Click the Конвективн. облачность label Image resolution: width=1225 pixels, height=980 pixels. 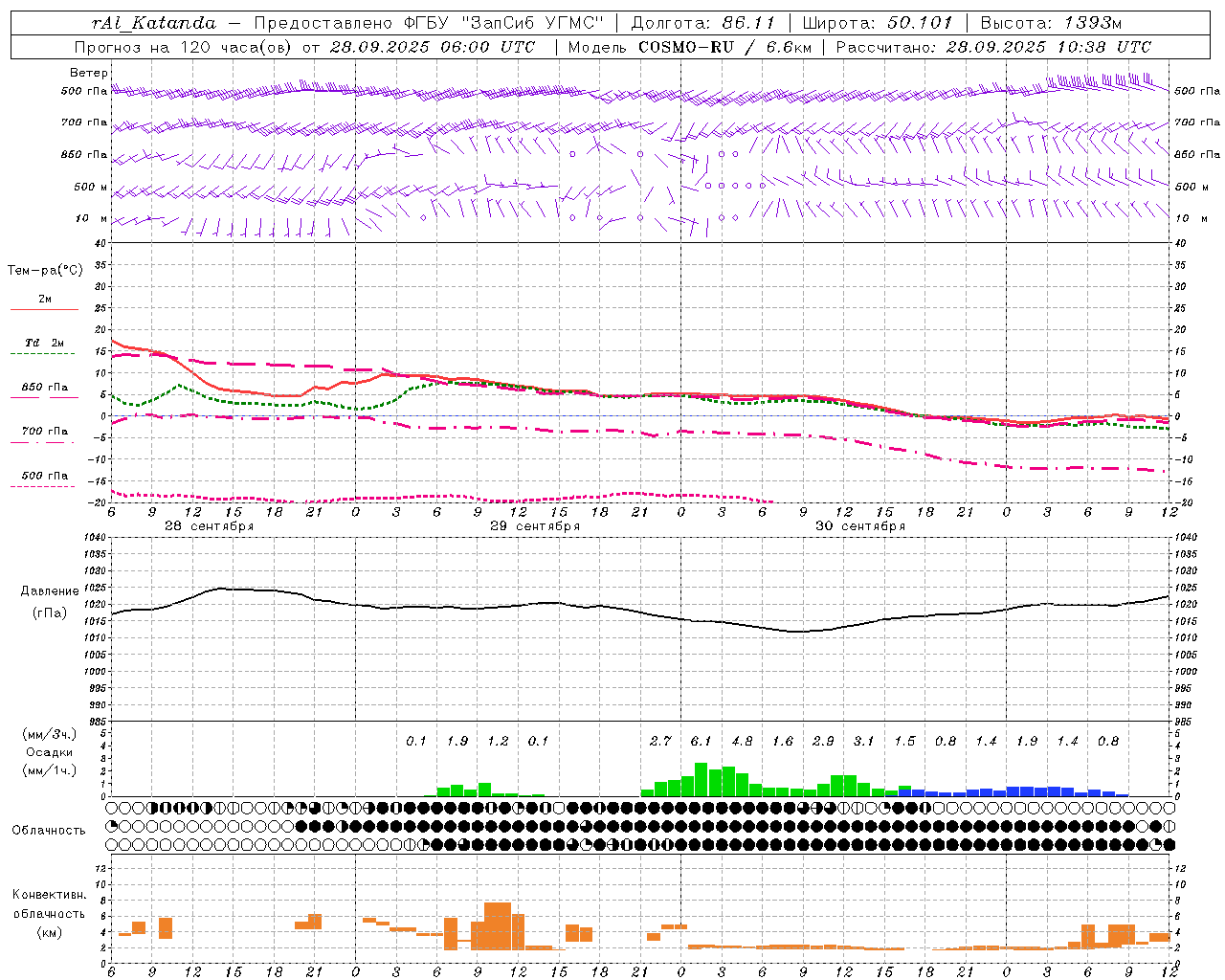pos(49,904)
